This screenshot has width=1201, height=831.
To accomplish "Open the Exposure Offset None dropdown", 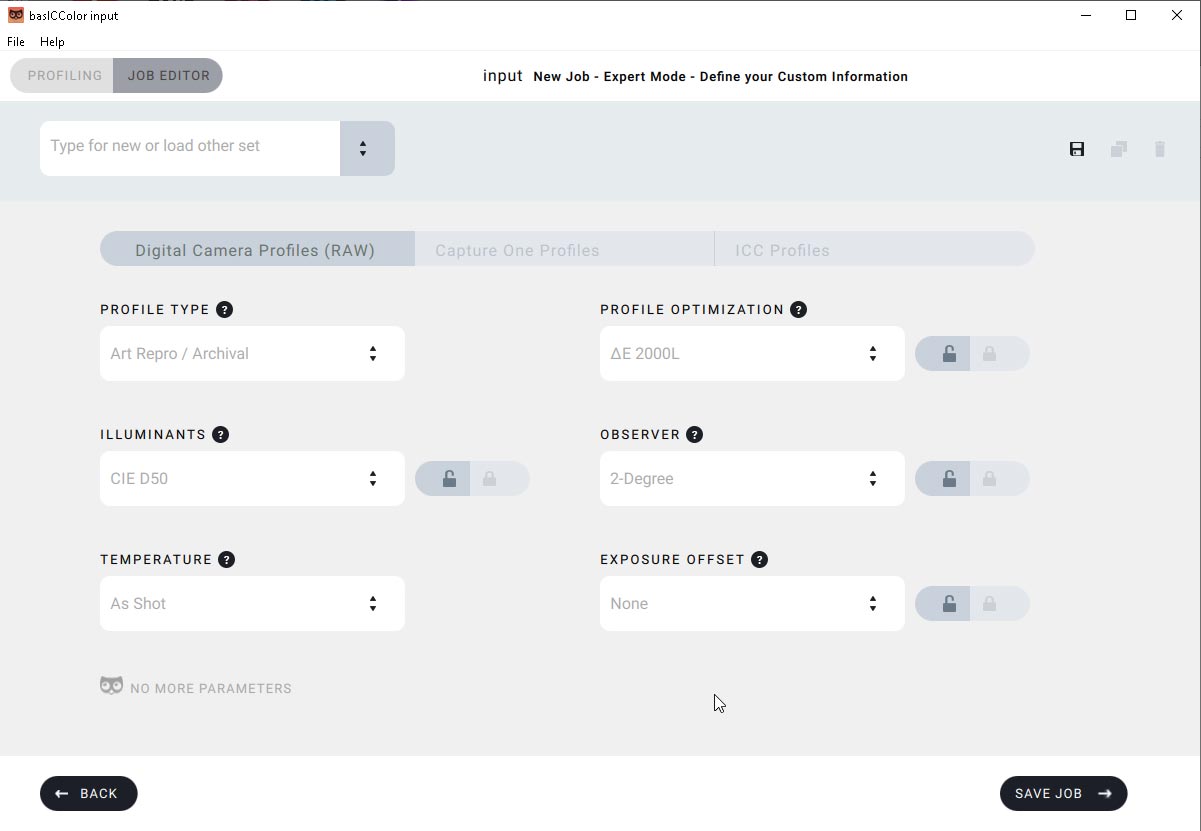I will pos(752,603).
